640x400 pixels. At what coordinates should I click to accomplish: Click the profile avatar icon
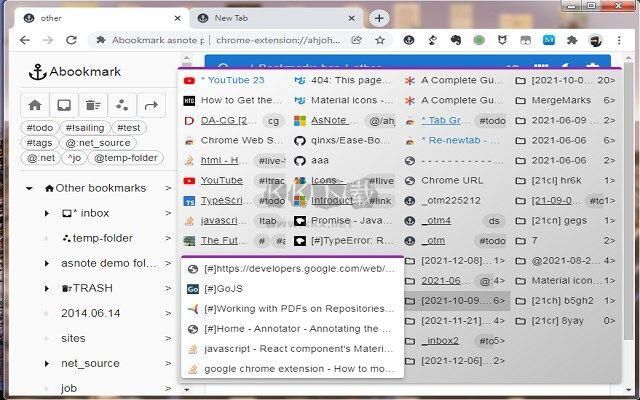click(x=595, y=40)
